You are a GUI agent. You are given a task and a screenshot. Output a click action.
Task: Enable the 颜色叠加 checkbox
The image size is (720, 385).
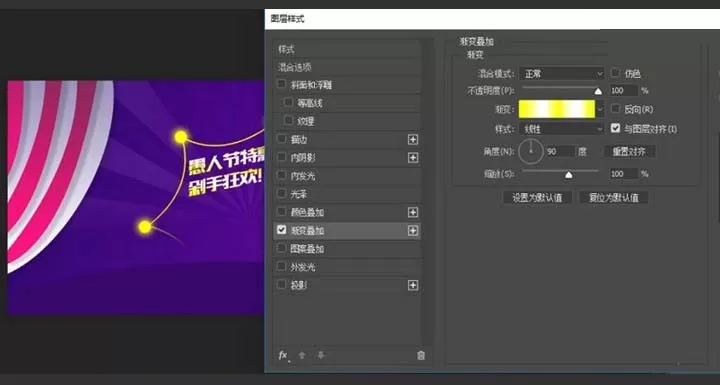point(281,211)
